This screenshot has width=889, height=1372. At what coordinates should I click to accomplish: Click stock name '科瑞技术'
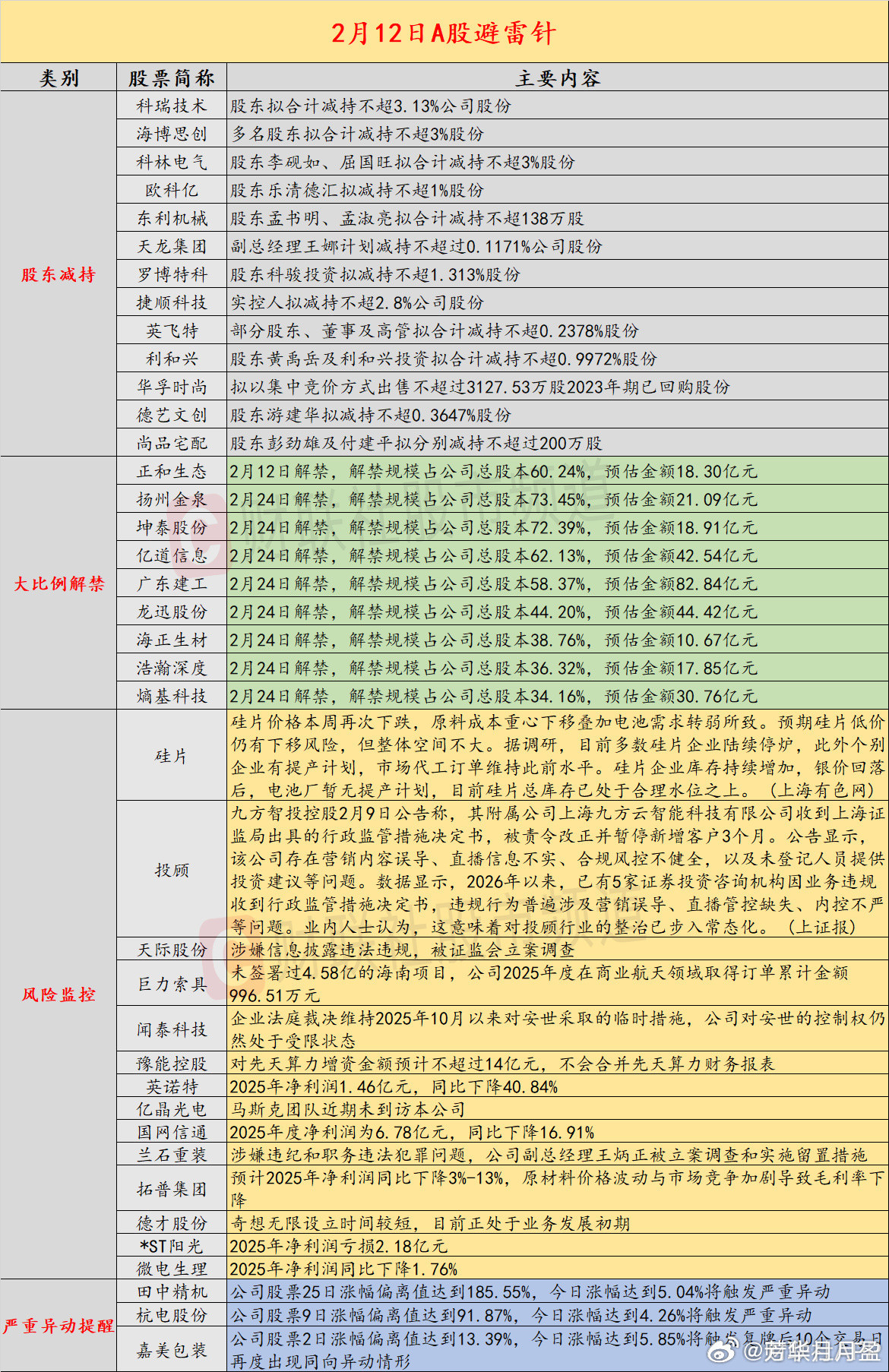click(172, 106)
